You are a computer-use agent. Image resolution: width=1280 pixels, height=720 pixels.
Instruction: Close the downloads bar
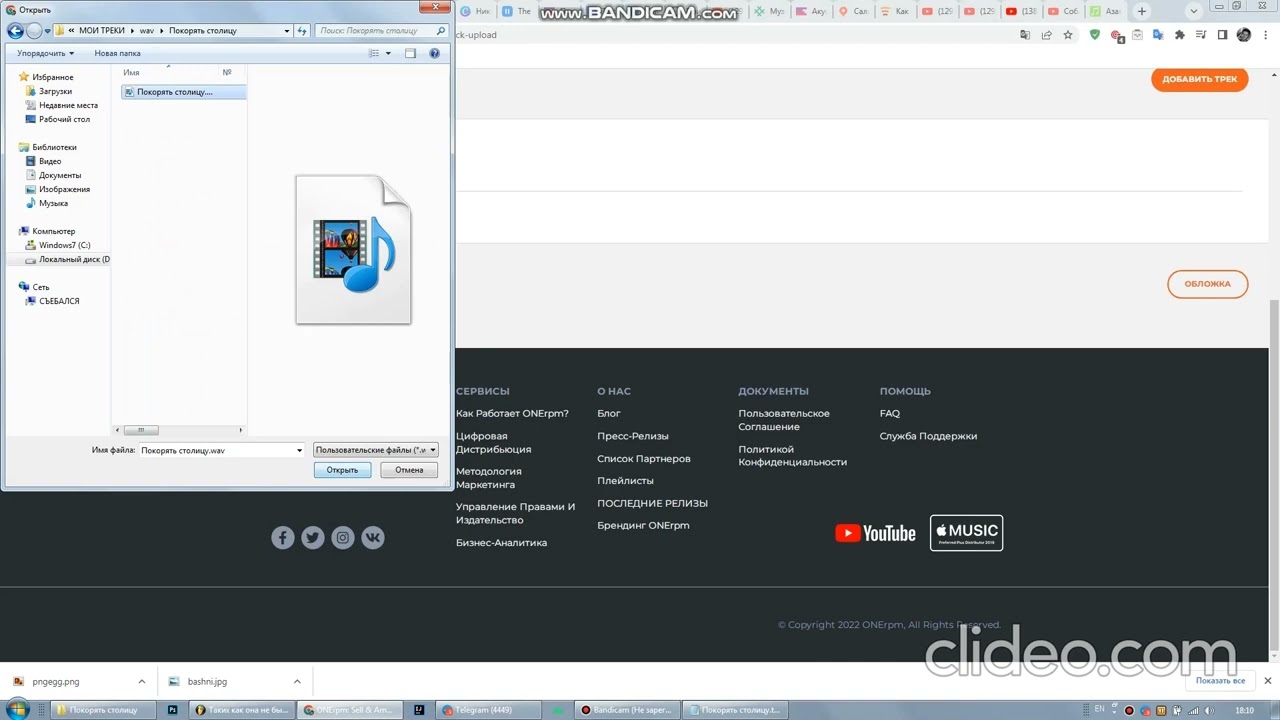[x=1267, y=681]
